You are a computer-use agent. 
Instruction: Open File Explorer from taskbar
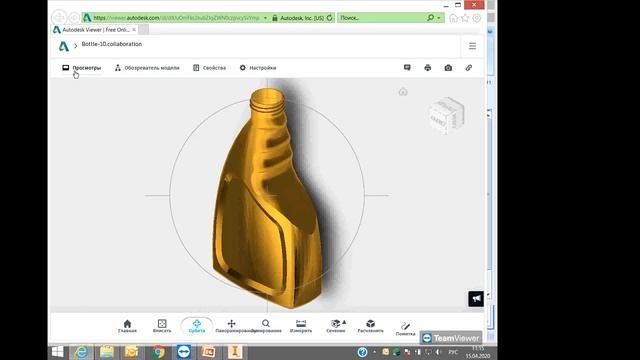[x=107, y=352]
